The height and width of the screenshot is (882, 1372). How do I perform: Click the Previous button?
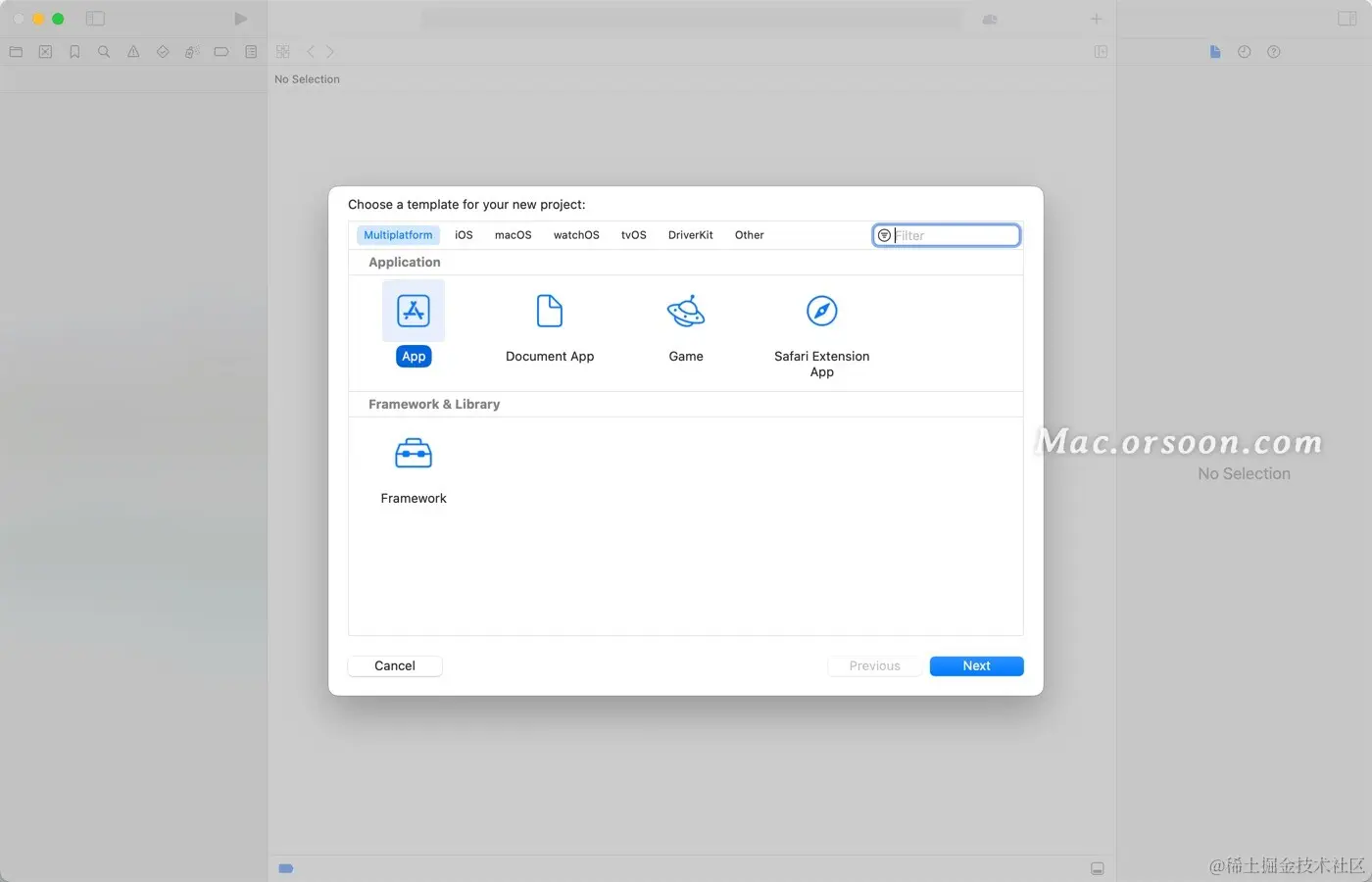pos(875,666)
